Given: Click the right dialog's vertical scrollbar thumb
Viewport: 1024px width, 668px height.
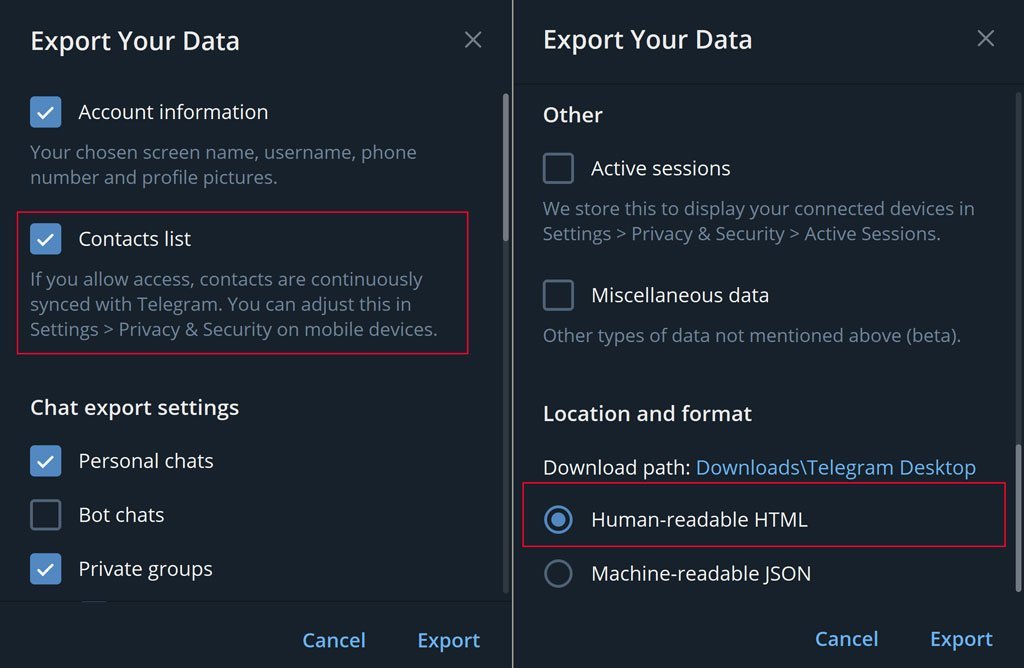Looking at the screenshot, I should 1018,518.
